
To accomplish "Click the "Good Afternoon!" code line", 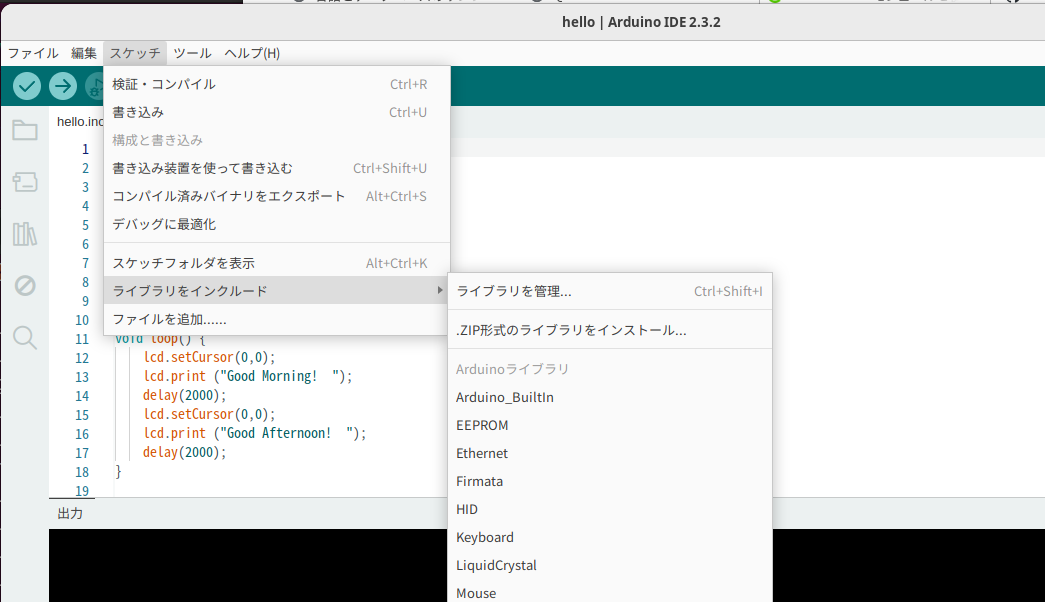I will click(x=255, y=433).
